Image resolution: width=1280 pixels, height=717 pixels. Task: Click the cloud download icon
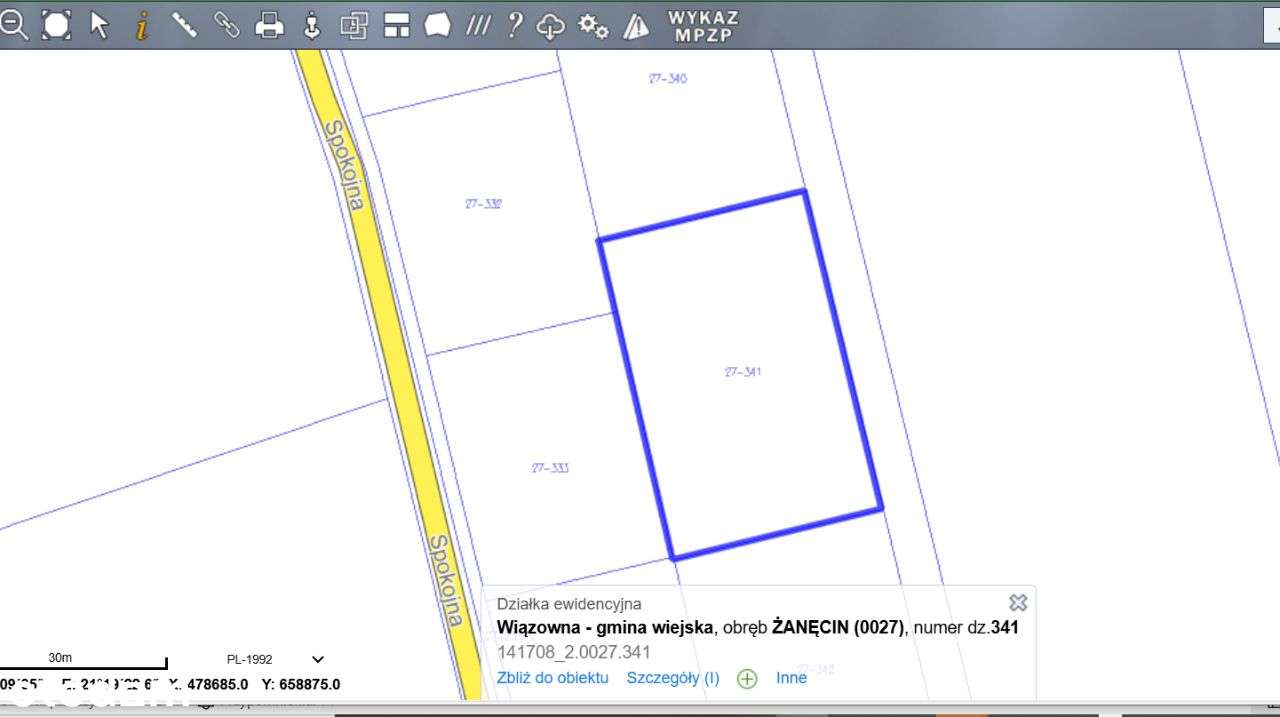(551, 26)
